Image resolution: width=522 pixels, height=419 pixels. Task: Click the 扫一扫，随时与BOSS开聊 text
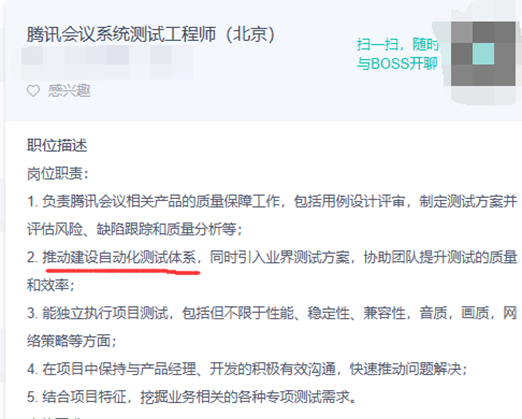coord(397,54)
